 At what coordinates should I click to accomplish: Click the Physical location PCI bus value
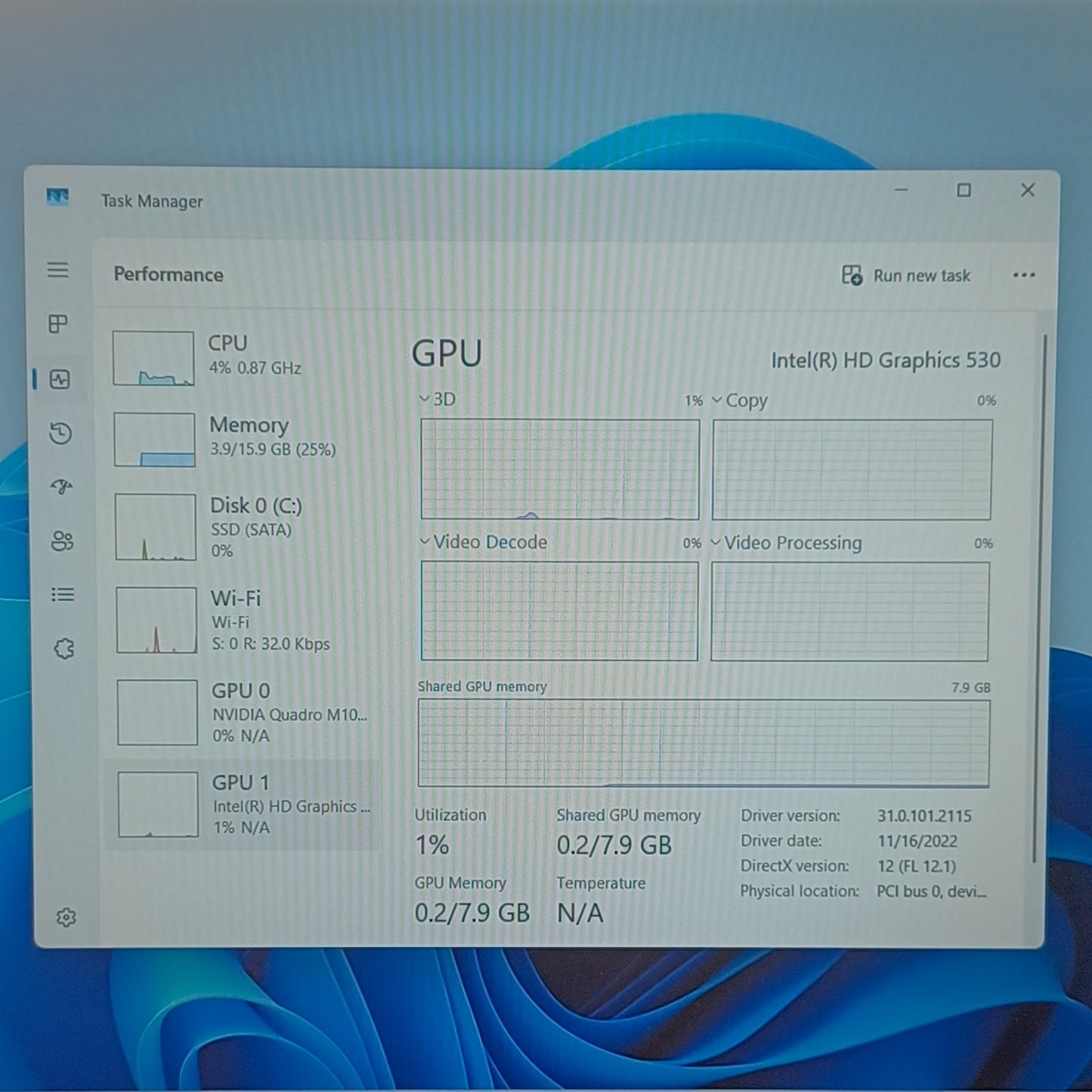(x=931, y=892)
